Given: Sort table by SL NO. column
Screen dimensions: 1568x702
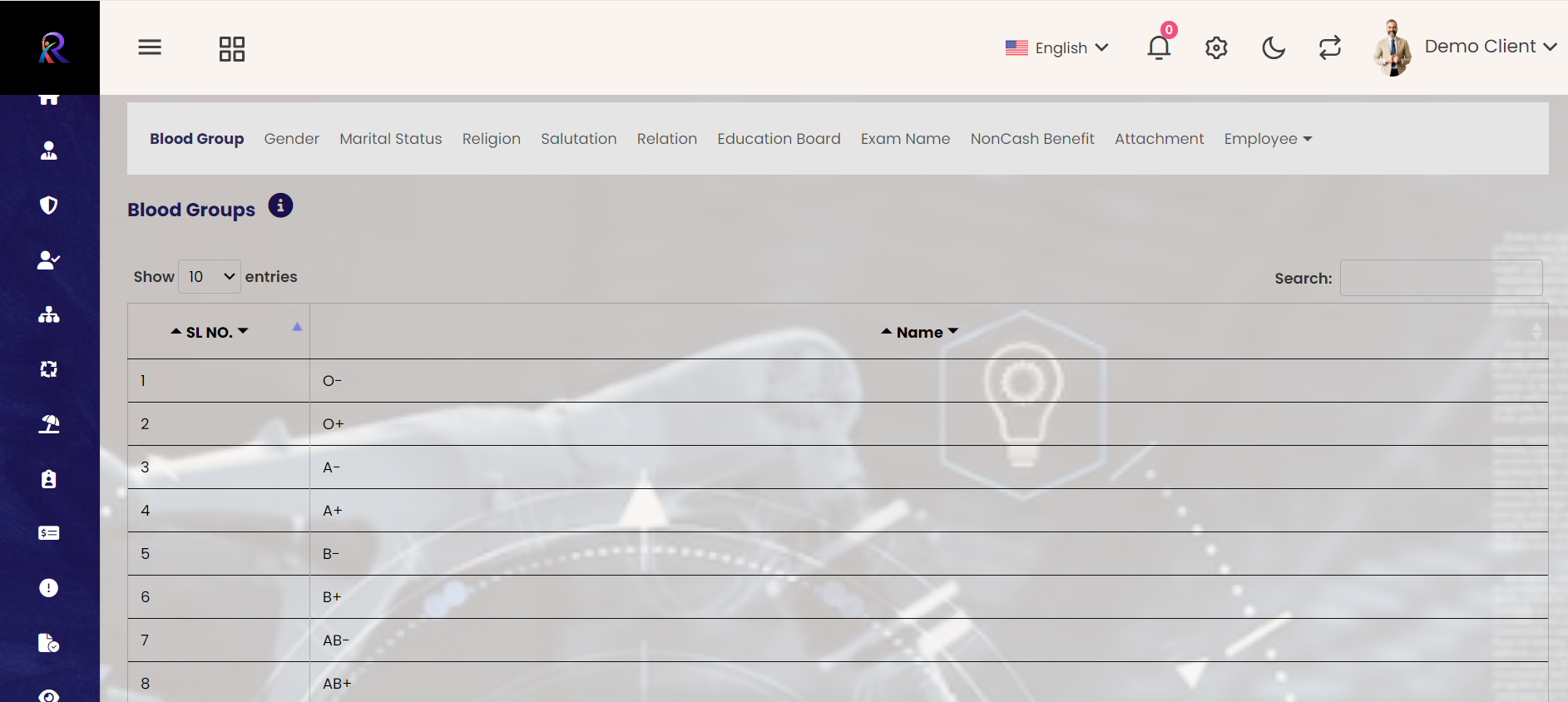Looking at the screenshot, I should (x=210, y=332).
